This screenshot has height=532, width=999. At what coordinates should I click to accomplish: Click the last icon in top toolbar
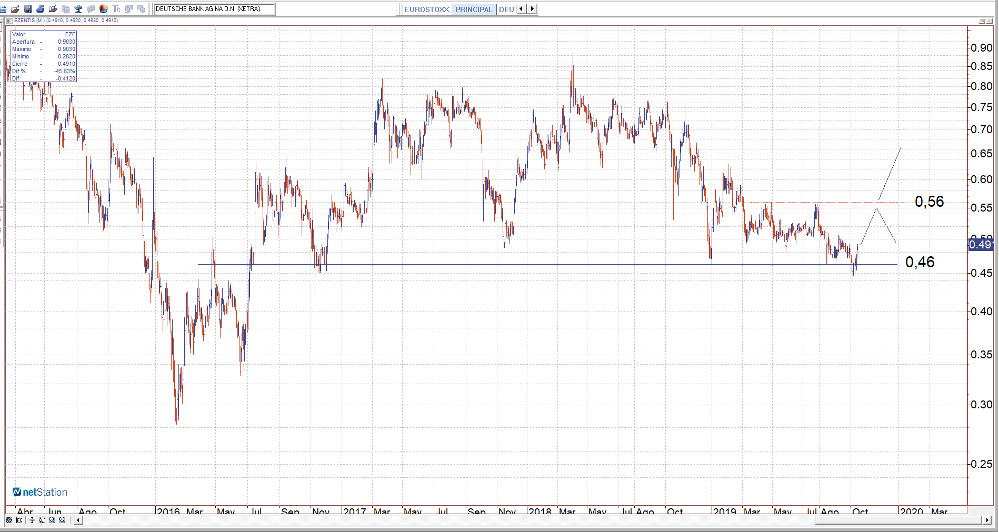coord(140,9)
